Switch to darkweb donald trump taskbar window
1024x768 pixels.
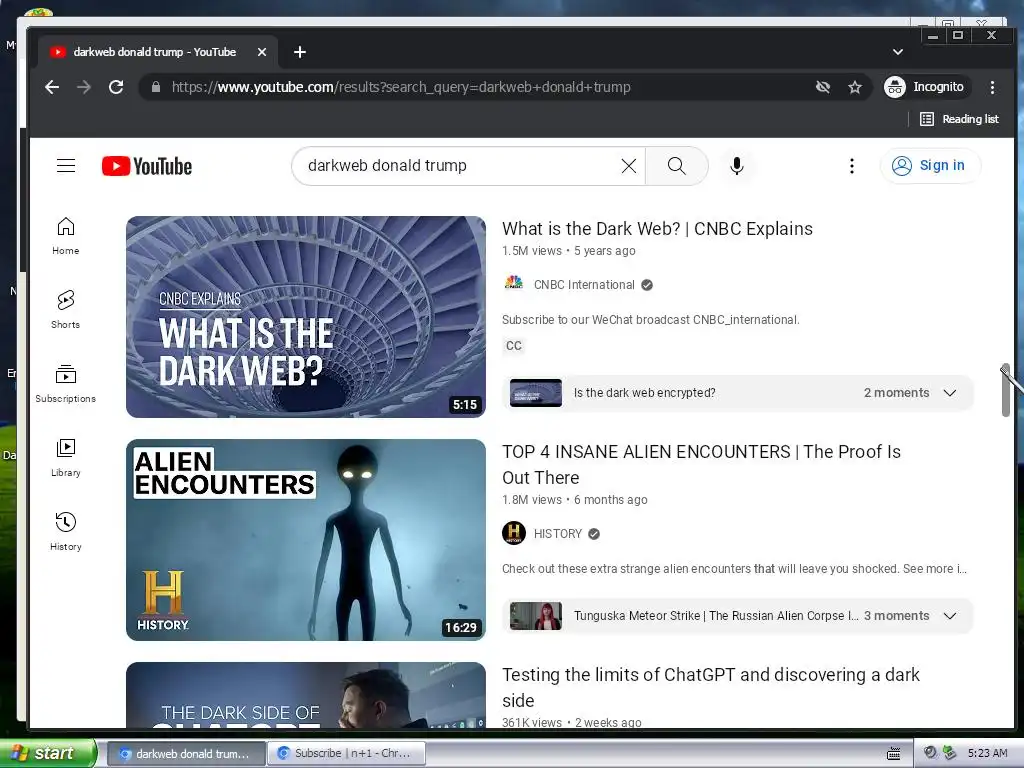tap(185, 753)
